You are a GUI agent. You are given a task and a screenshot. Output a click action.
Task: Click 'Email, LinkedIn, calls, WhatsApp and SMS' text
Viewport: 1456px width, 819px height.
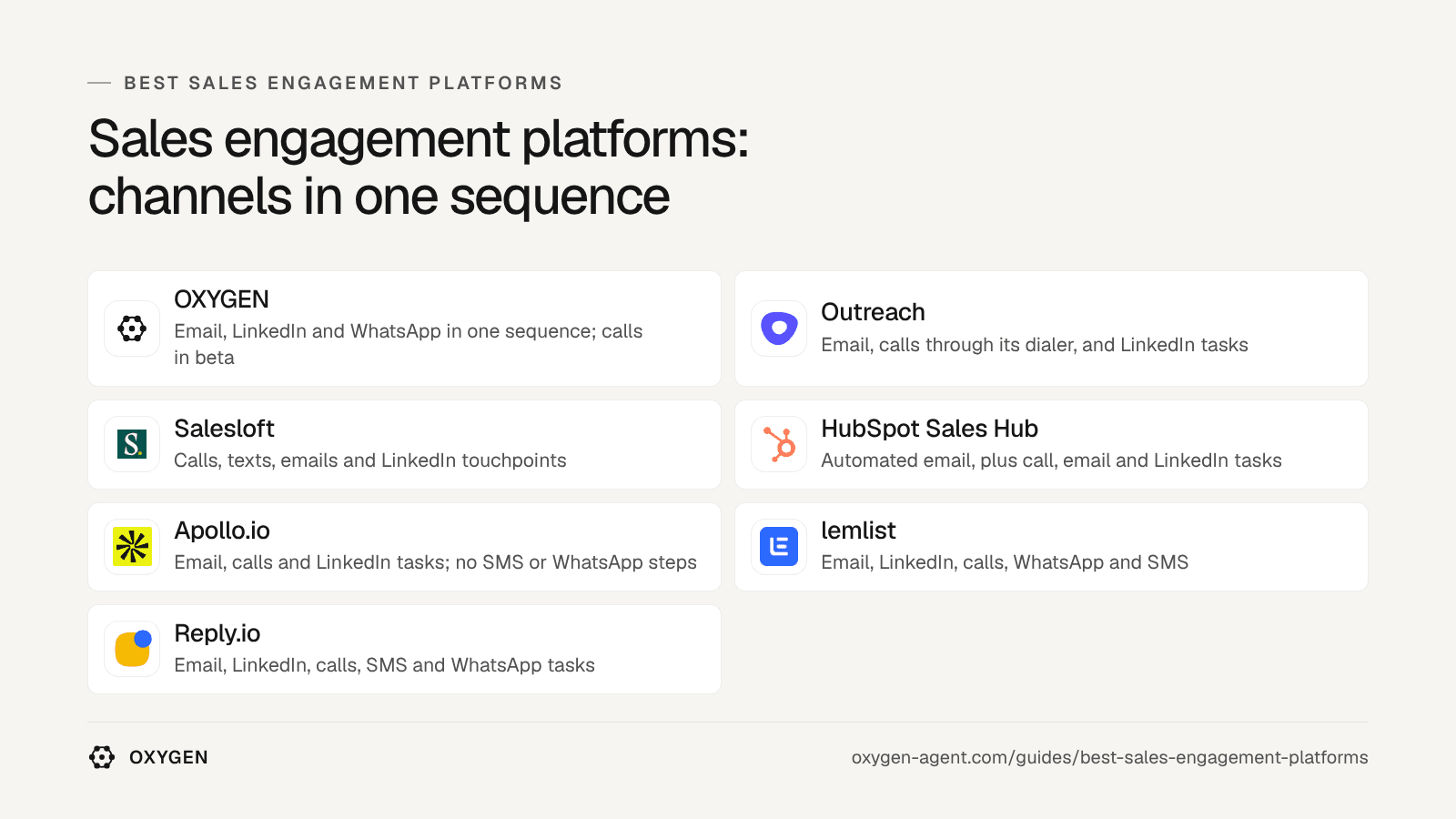1005,562
